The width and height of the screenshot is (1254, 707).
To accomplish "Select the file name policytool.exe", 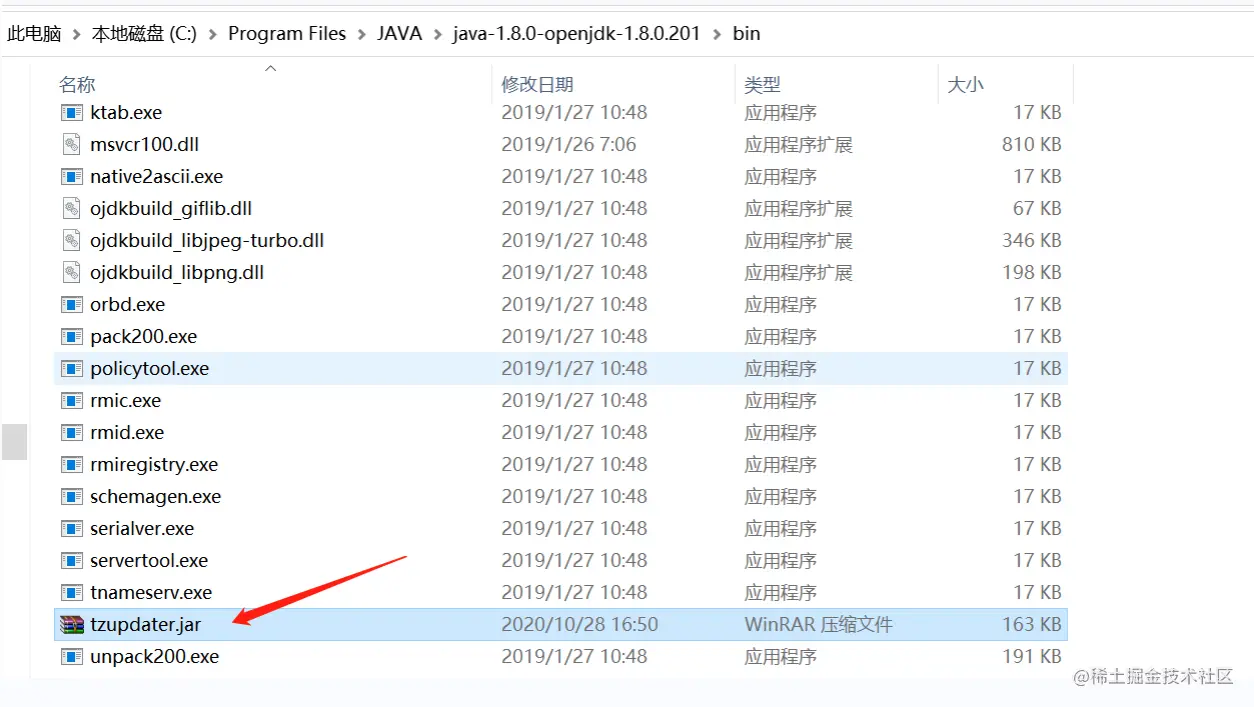I will click(150, 369).
